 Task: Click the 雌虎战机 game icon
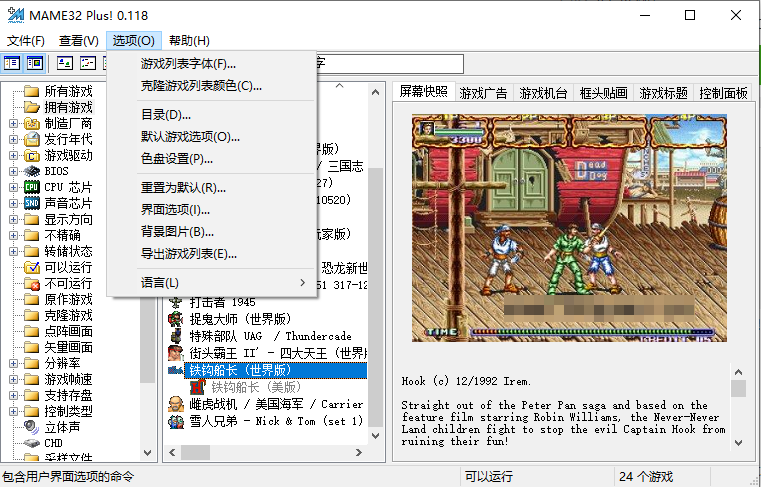(176, 404)
